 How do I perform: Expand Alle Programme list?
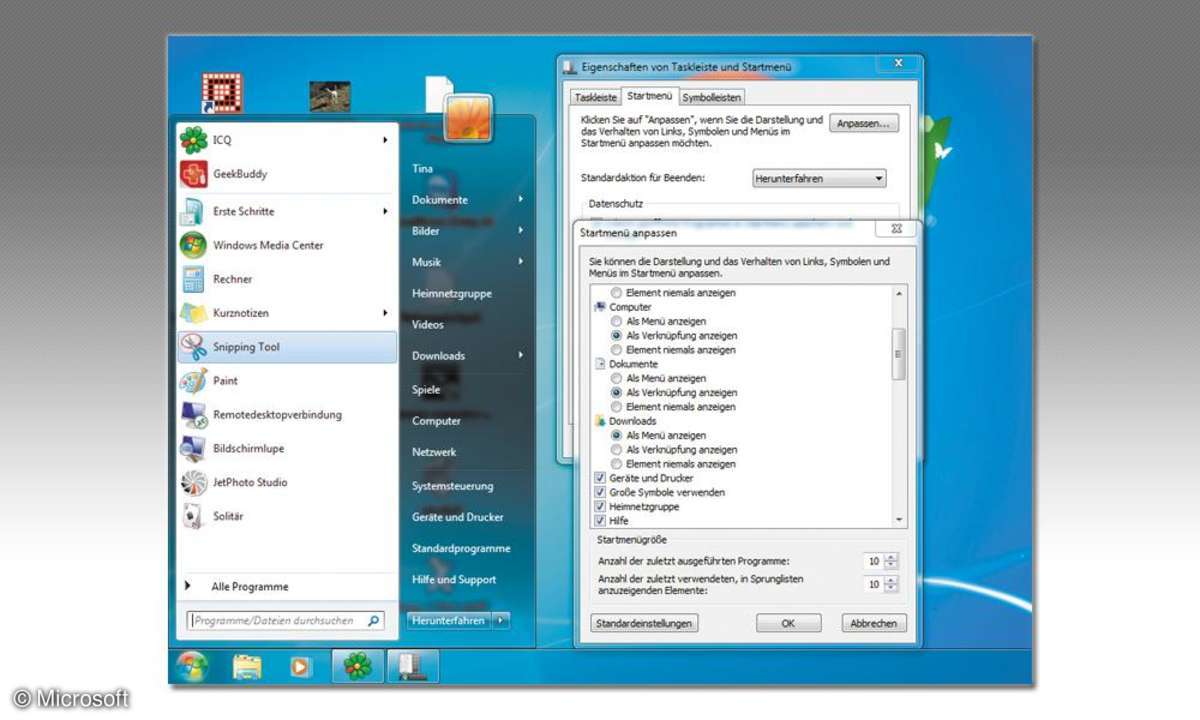pyautogui.click(x=249, y=587)
